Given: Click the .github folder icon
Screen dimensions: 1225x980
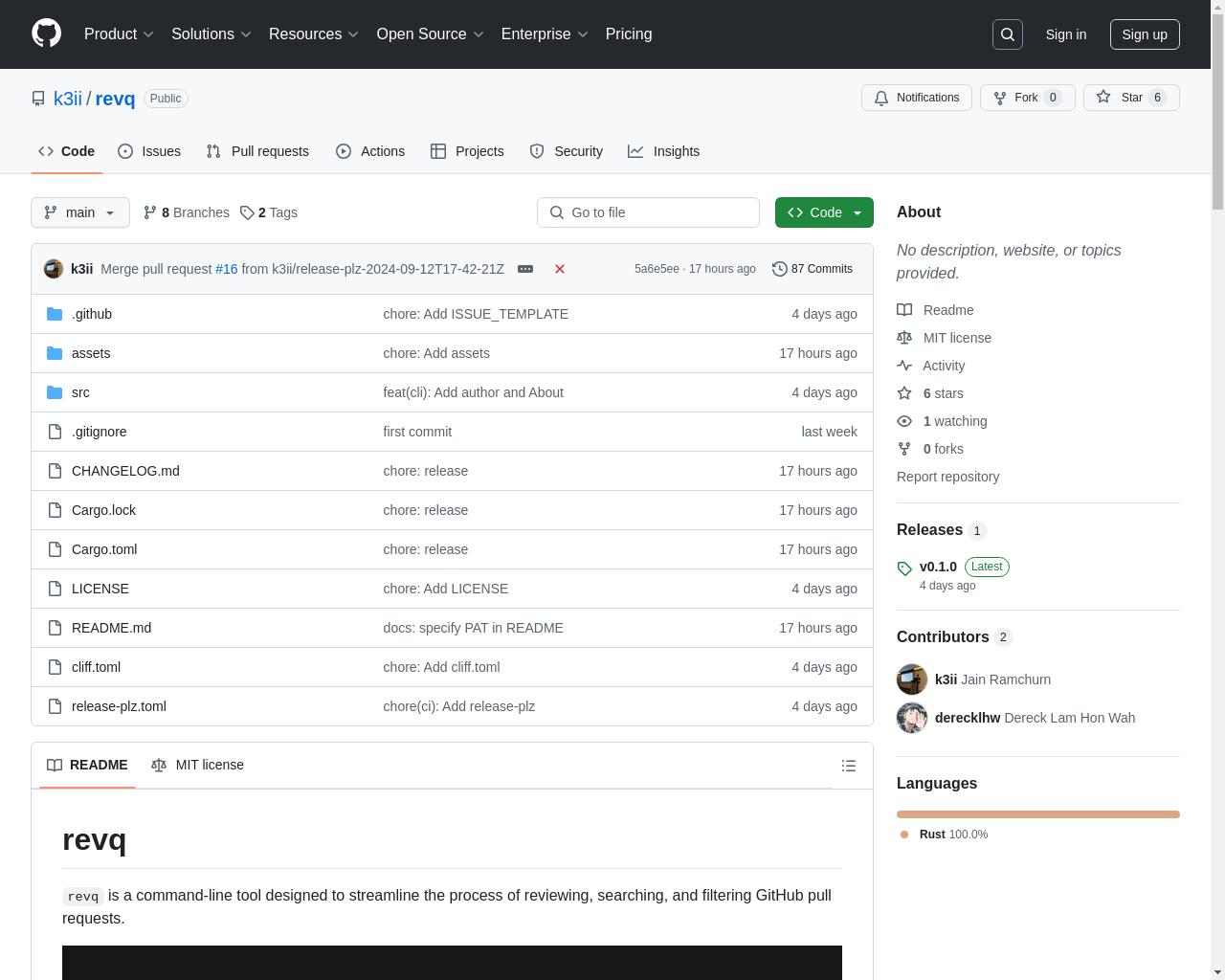Looking at the screenshot, I should pos(55,314).
